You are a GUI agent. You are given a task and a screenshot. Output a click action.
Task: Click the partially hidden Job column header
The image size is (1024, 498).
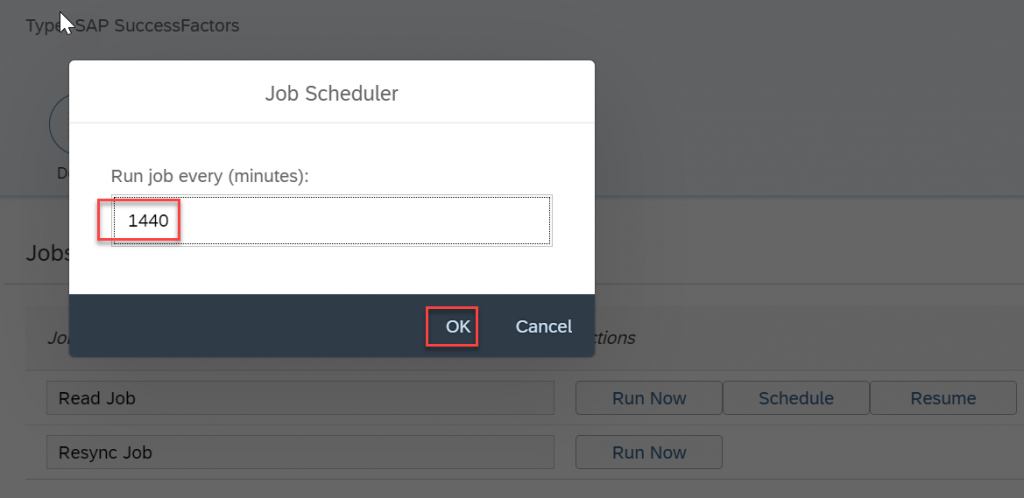coord(57,338)
